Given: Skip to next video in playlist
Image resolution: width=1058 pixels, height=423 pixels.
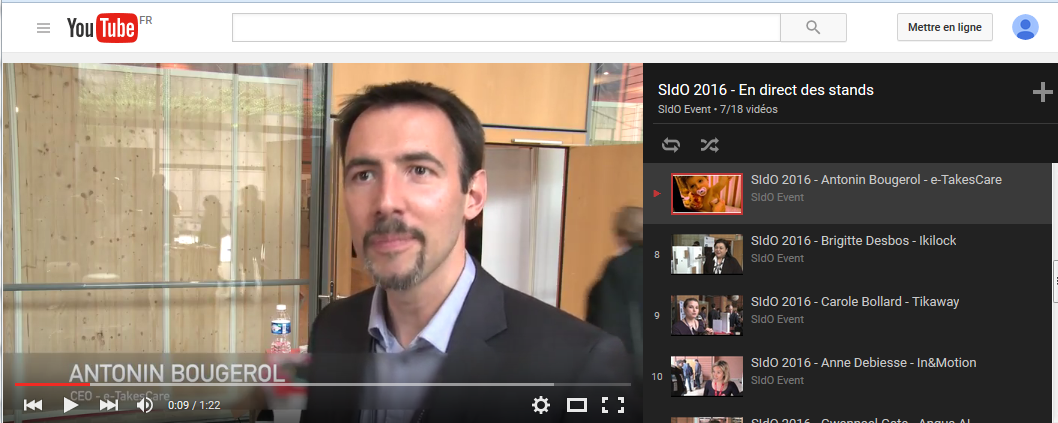Looking at the screenshot, I should pos(108,405).
